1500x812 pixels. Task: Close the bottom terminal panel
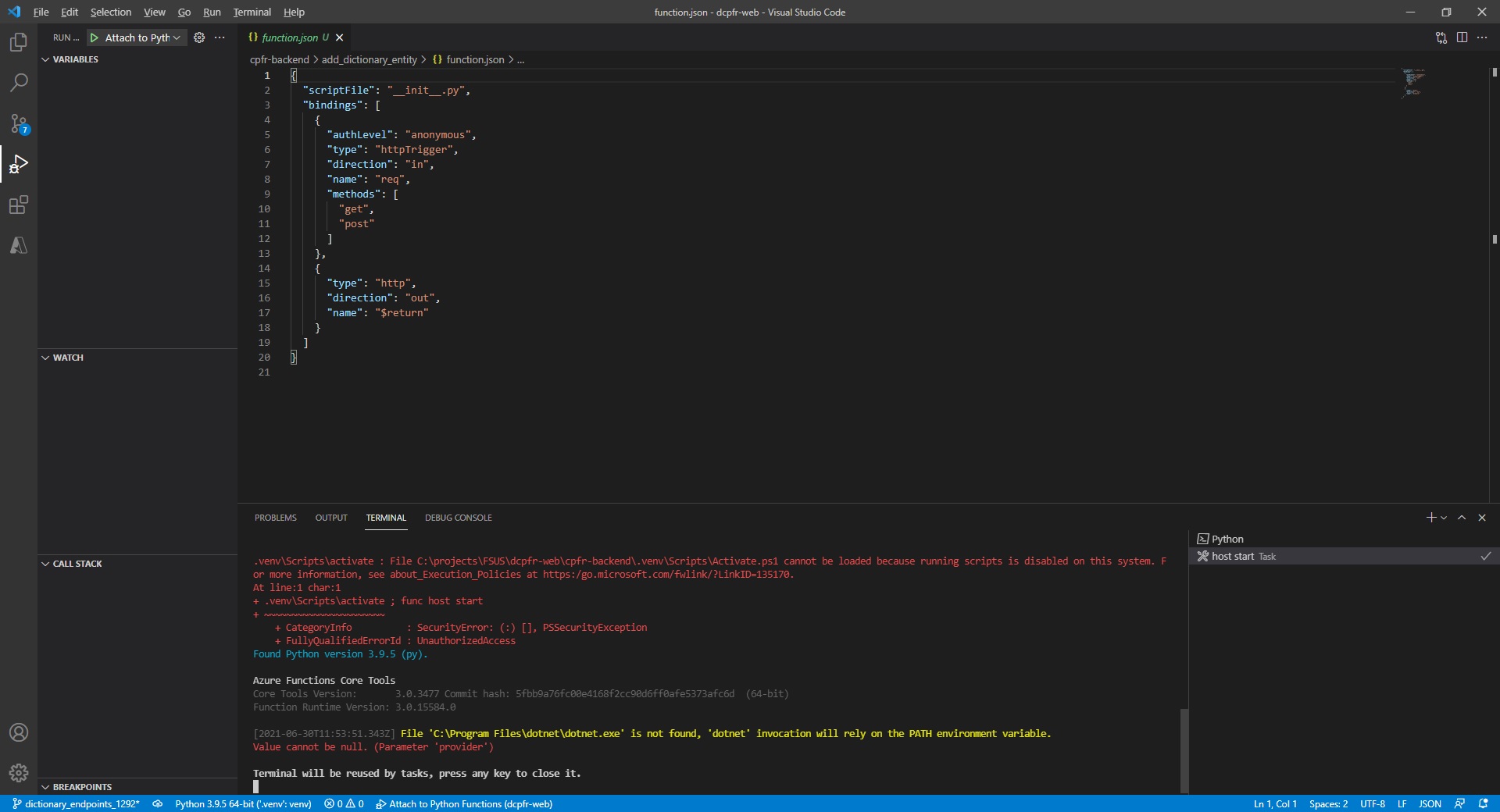(1482, 518)
